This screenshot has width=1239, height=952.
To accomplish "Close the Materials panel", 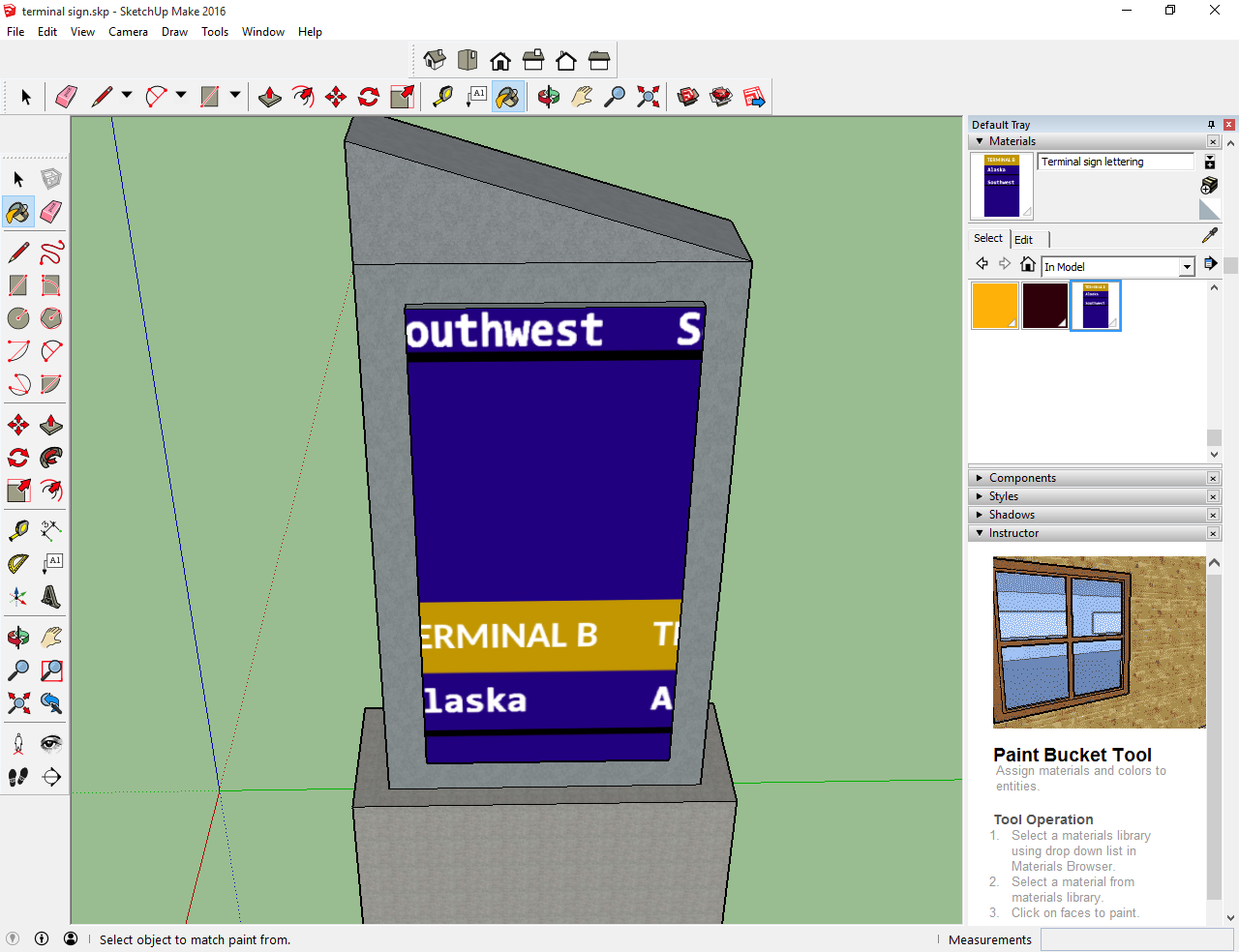I will [x=1213, y=141].
